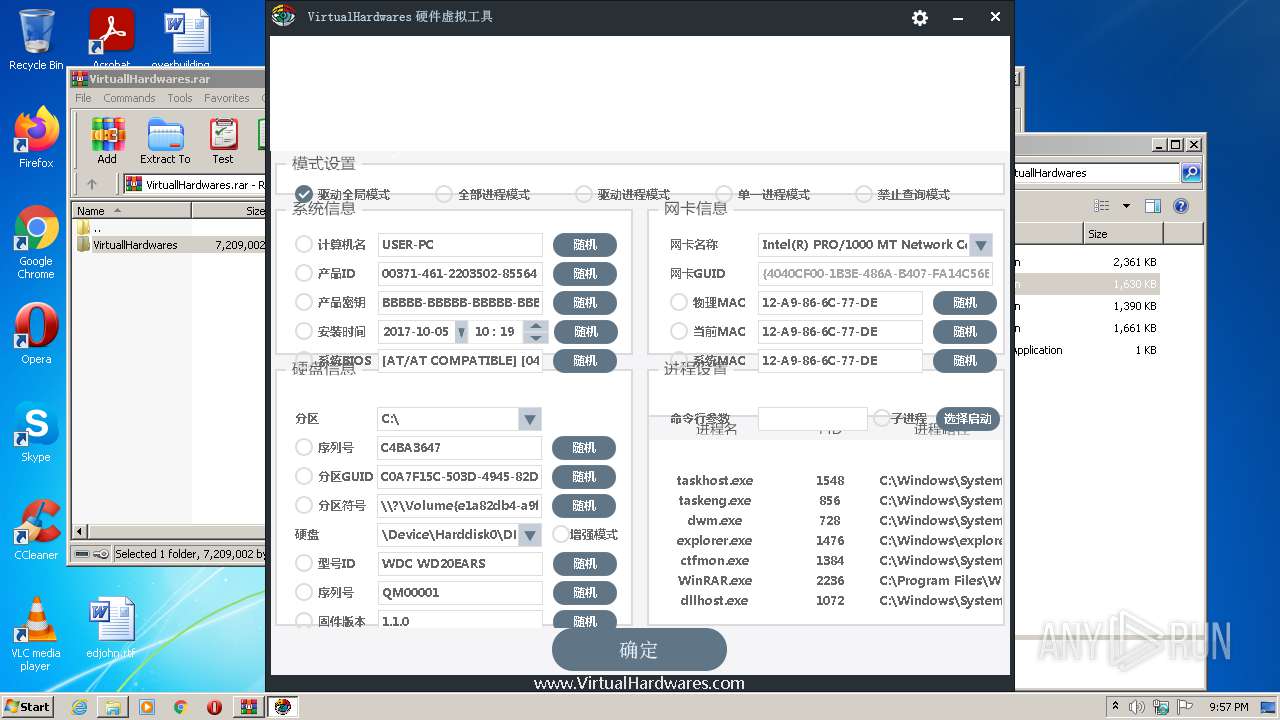Viewport: 1280px width, 720px height.
Task: Open Windows Explorer taskbar icon
Action: (113, 707)
